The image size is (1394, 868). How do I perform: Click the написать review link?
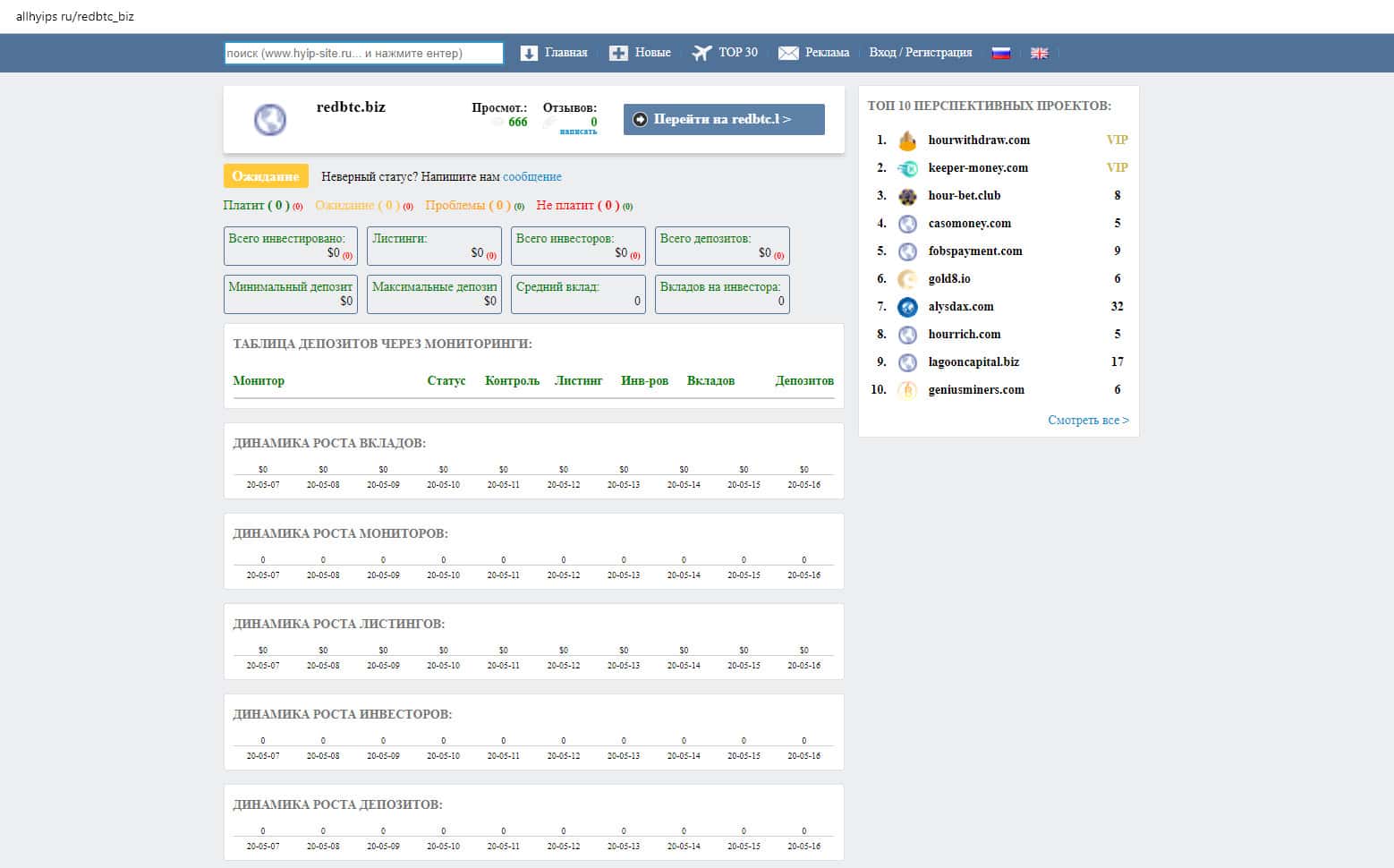click(x=578, y=132)
